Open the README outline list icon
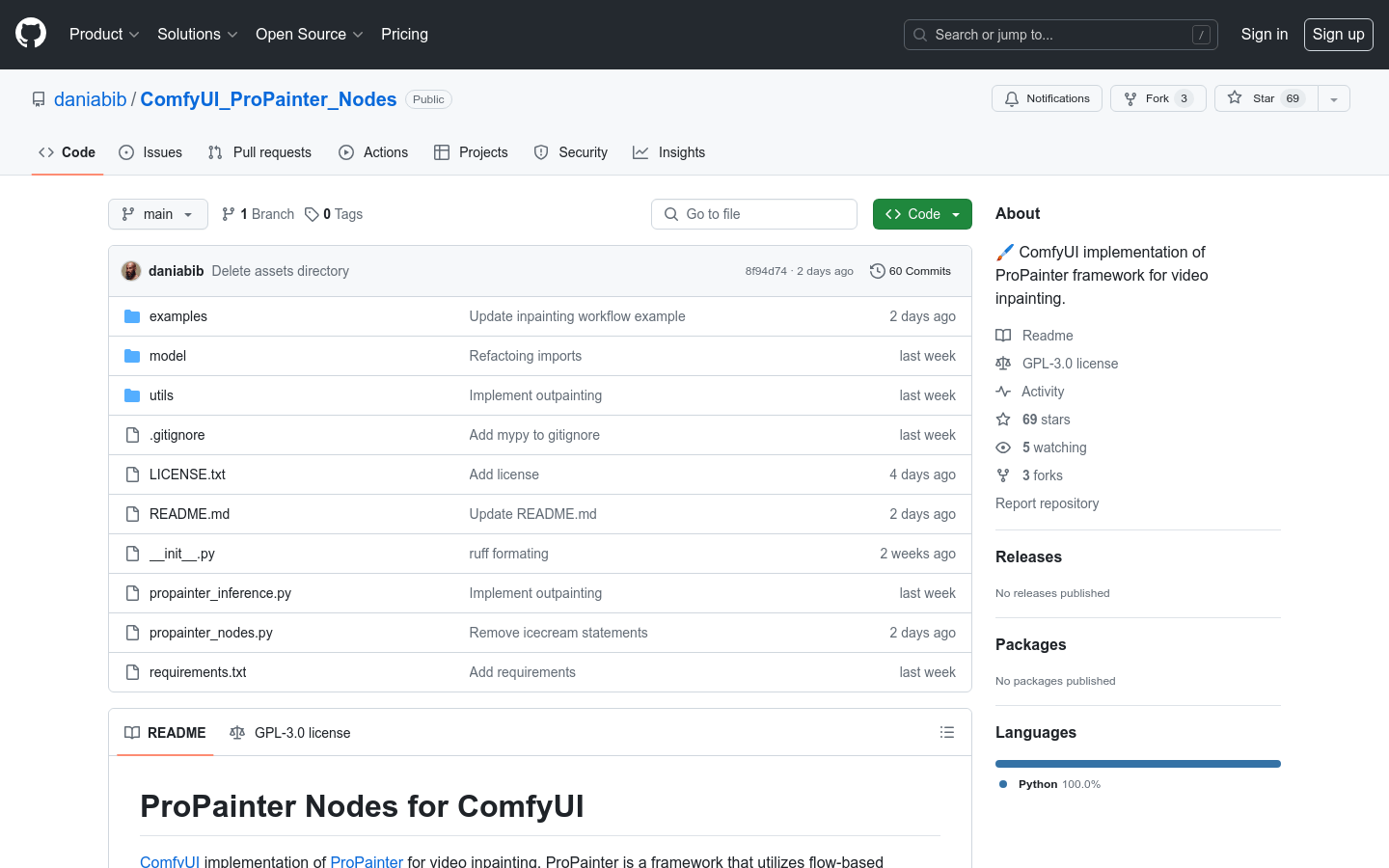 (x=947, y=732)
